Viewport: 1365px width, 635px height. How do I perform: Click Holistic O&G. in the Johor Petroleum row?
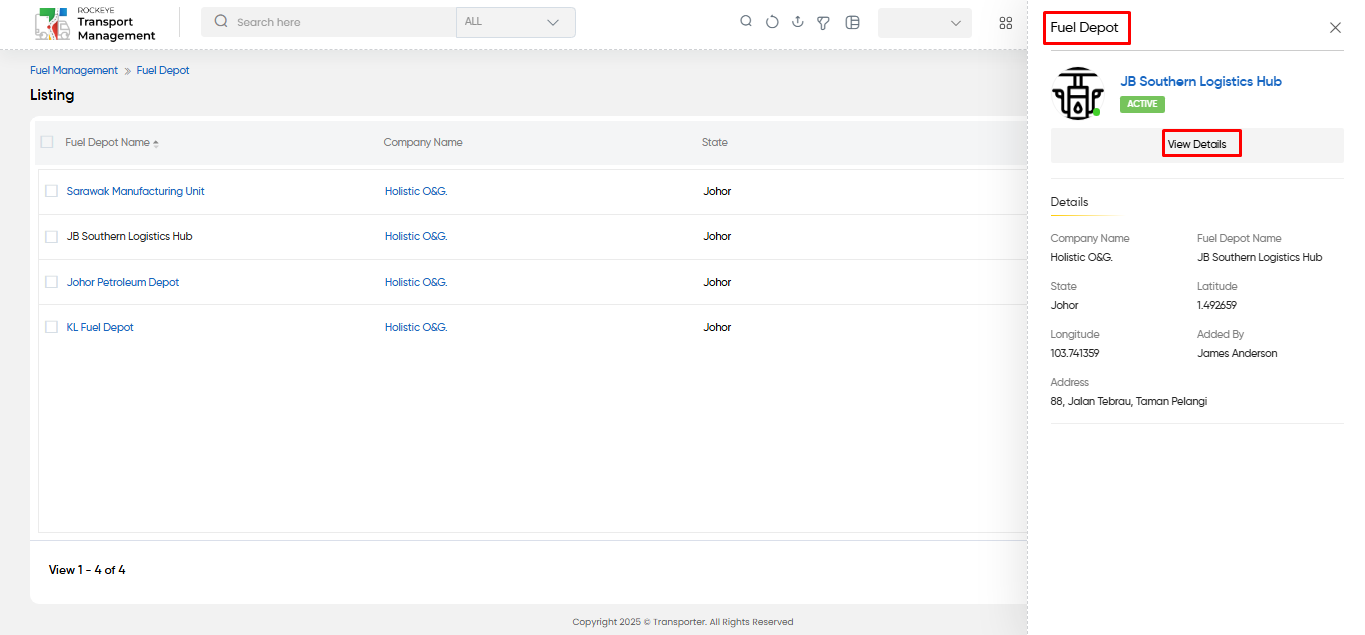(x=416, y=282)
